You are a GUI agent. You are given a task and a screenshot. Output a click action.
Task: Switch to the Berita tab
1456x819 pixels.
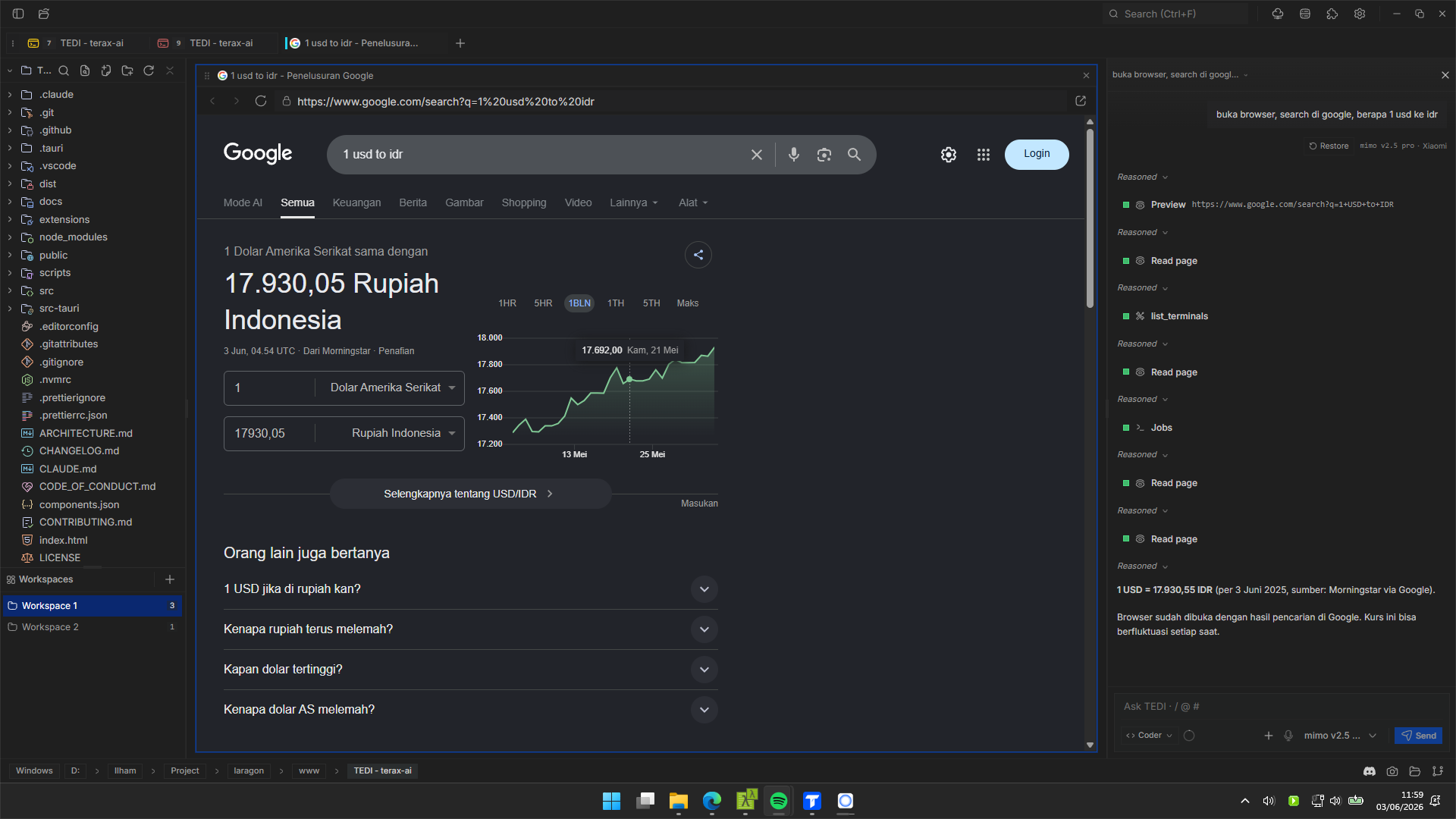[x=413, y=202]
